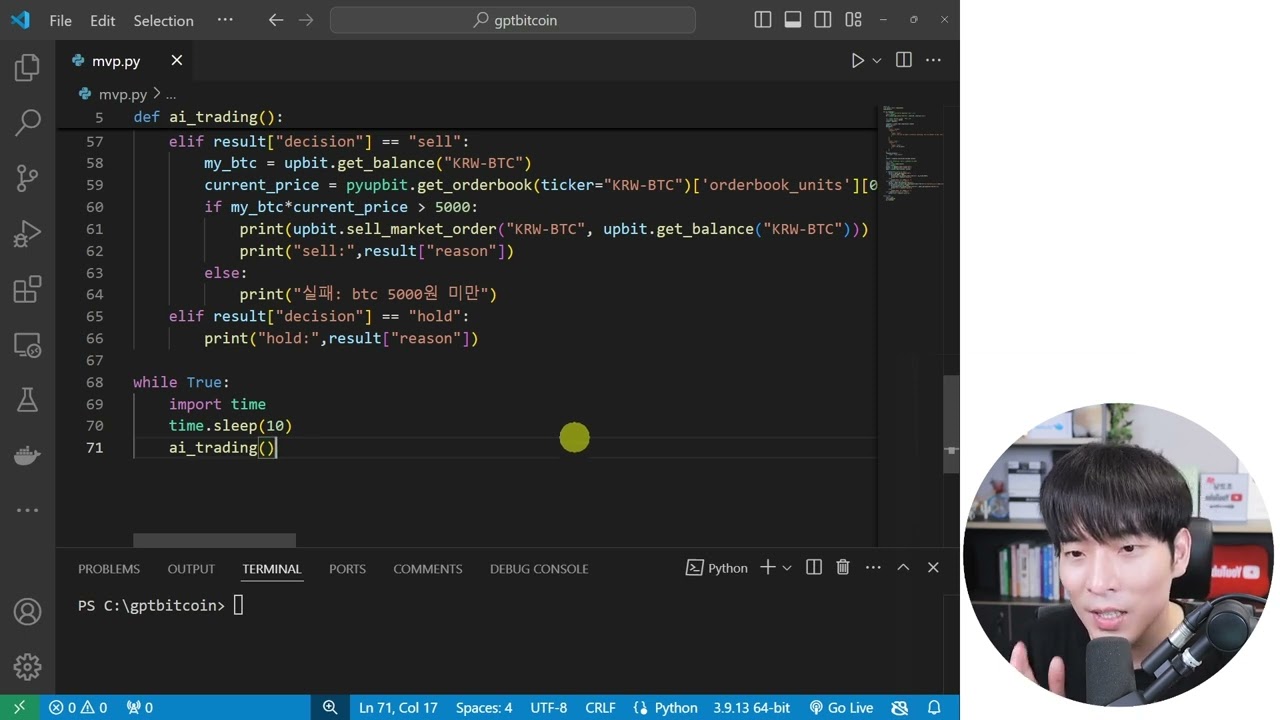Close the mvp.py tab
1280x720 pixels.
click(x=176, y=60)
